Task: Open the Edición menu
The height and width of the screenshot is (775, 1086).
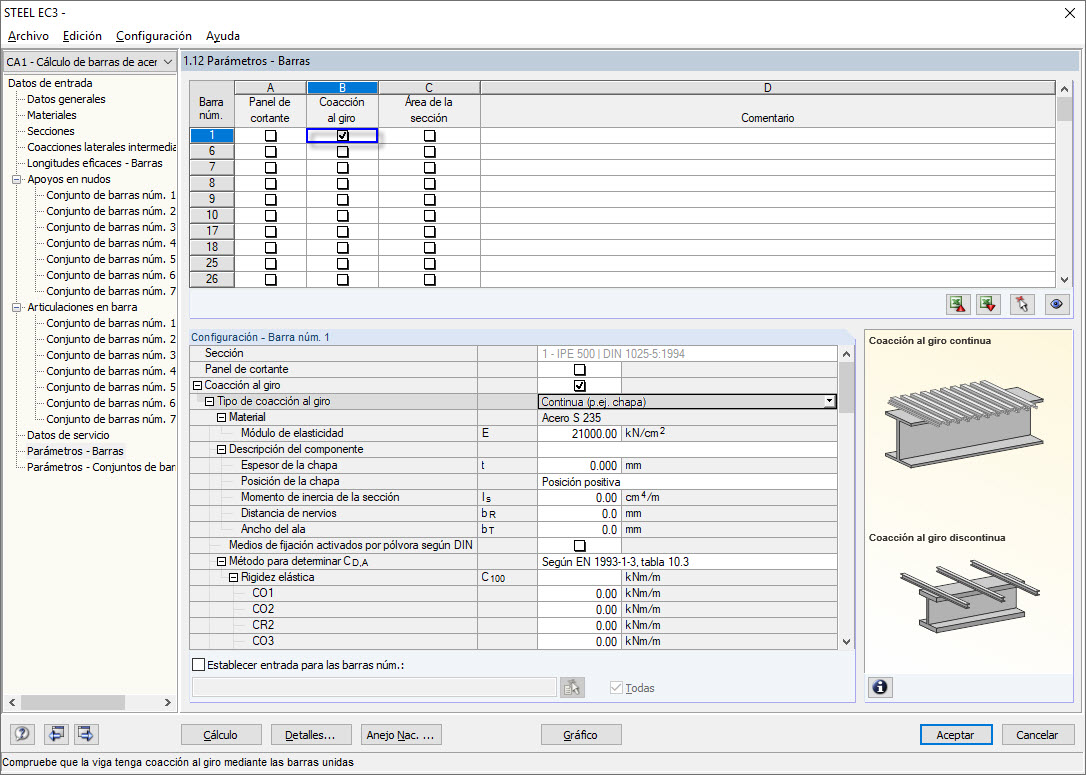Action: tap(82, 35)
